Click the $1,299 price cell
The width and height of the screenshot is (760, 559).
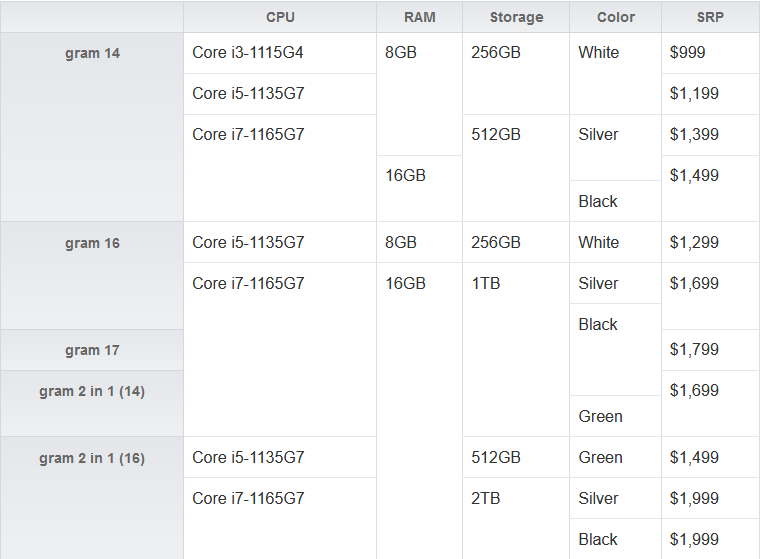[x=694, y=242]
